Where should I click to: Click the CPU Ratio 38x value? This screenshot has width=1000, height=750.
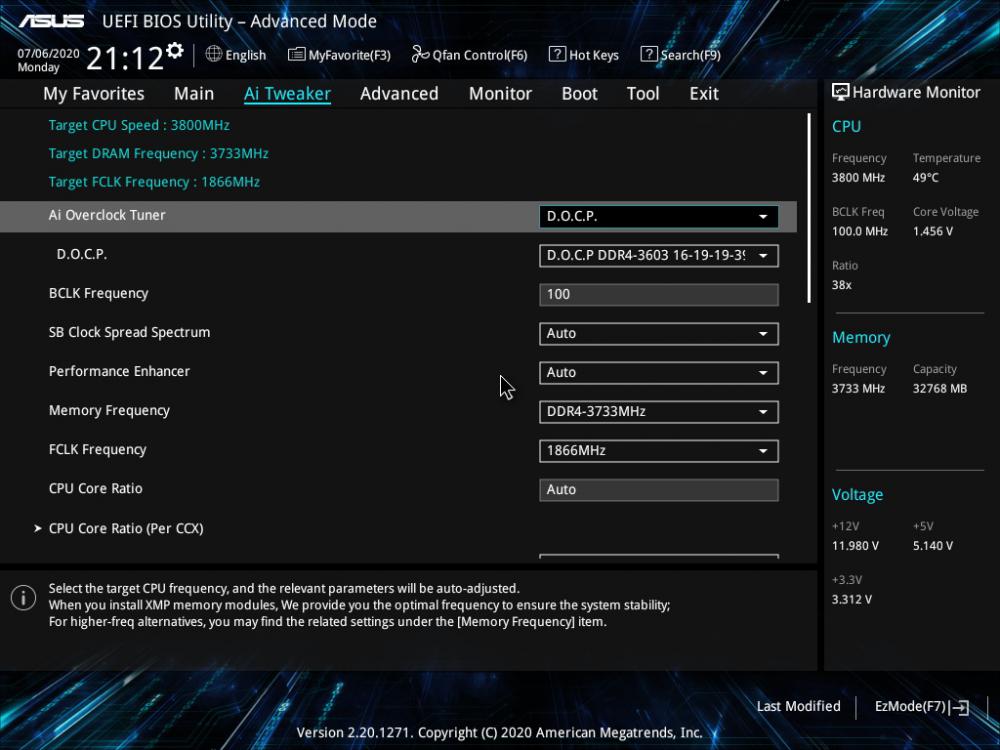pos(841,285)
